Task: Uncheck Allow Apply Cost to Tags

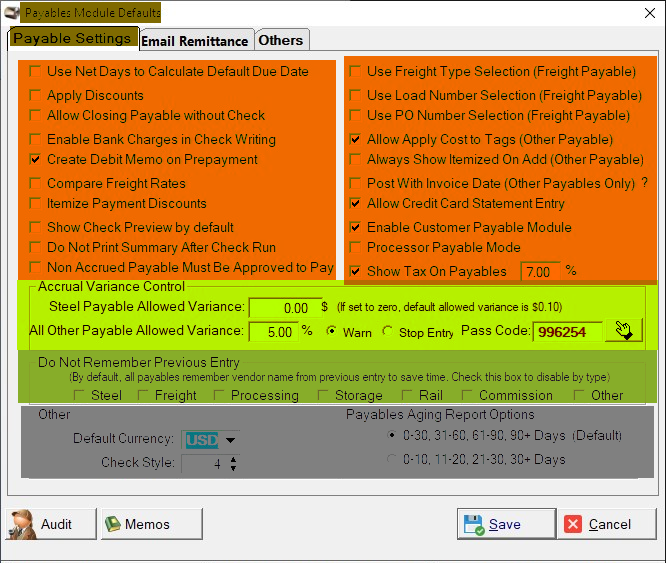Action: (355, 139)
